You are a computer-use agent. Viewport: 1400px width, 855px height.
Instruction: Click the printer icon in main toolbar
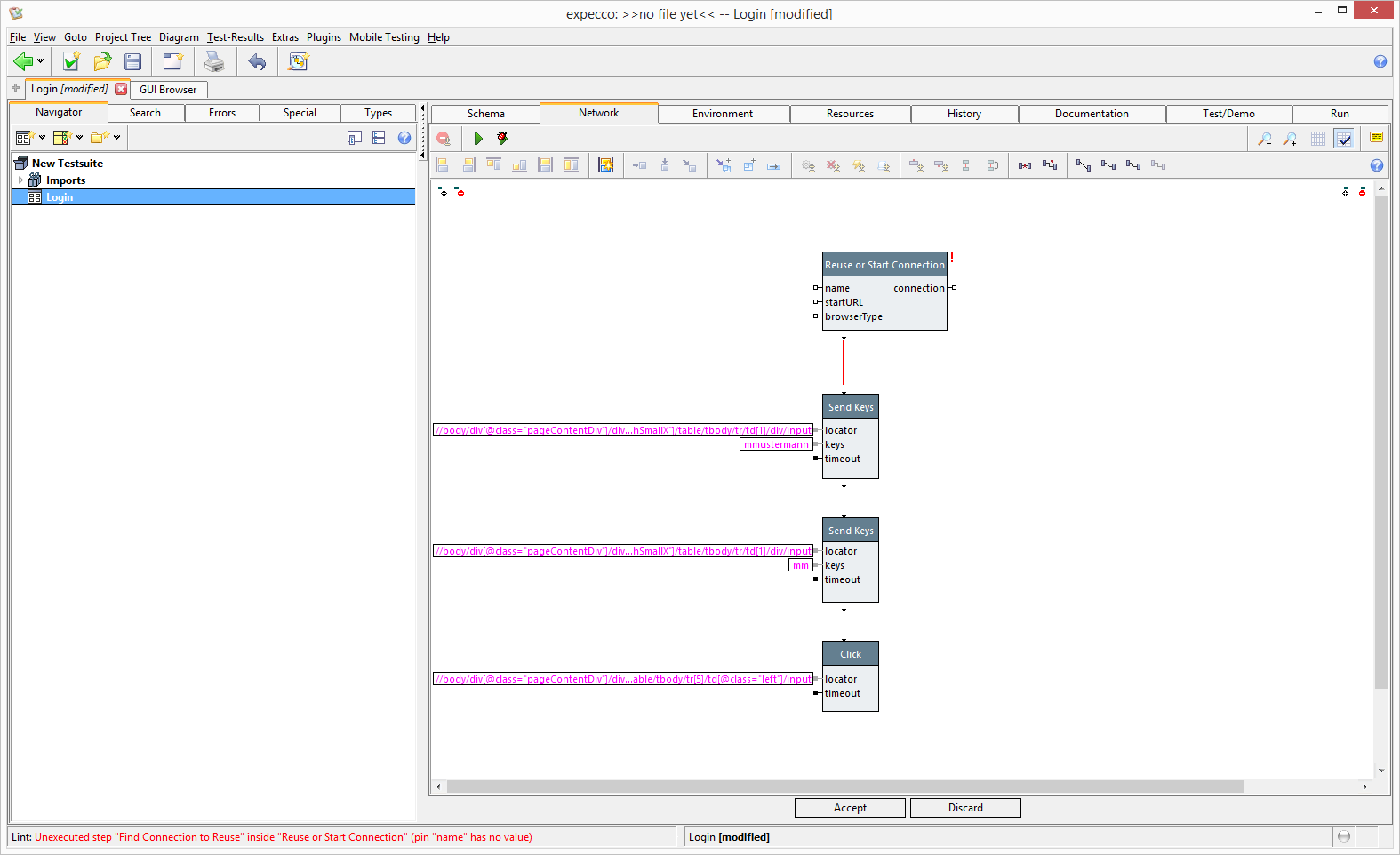214,61
